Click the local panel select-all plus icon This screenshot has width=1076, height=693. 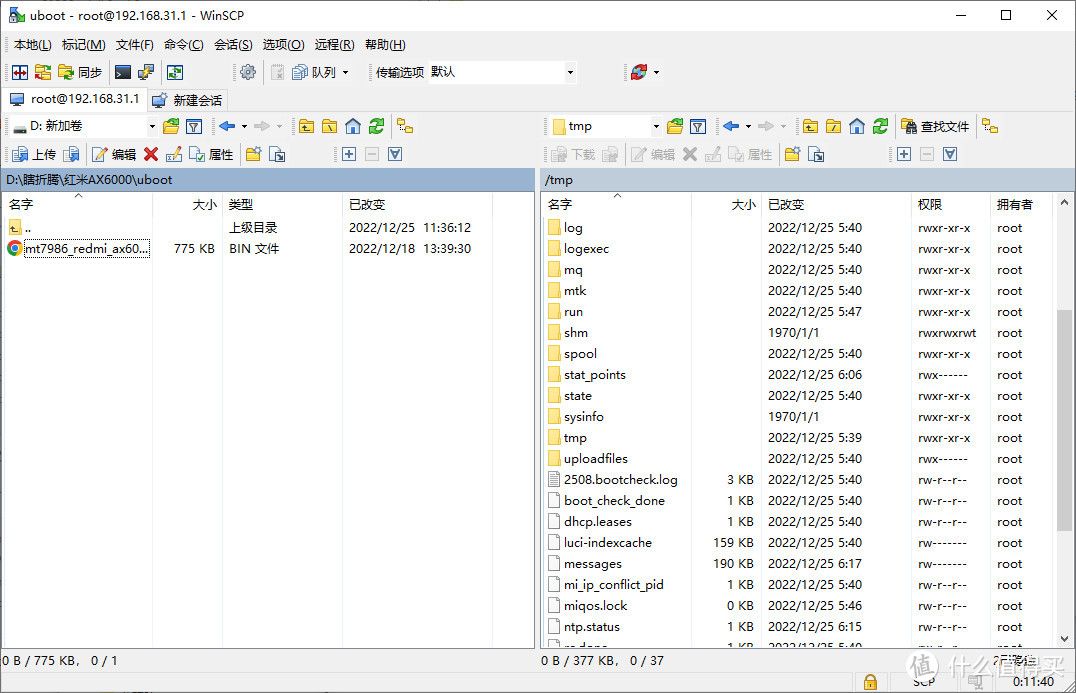tap(349, 154)
